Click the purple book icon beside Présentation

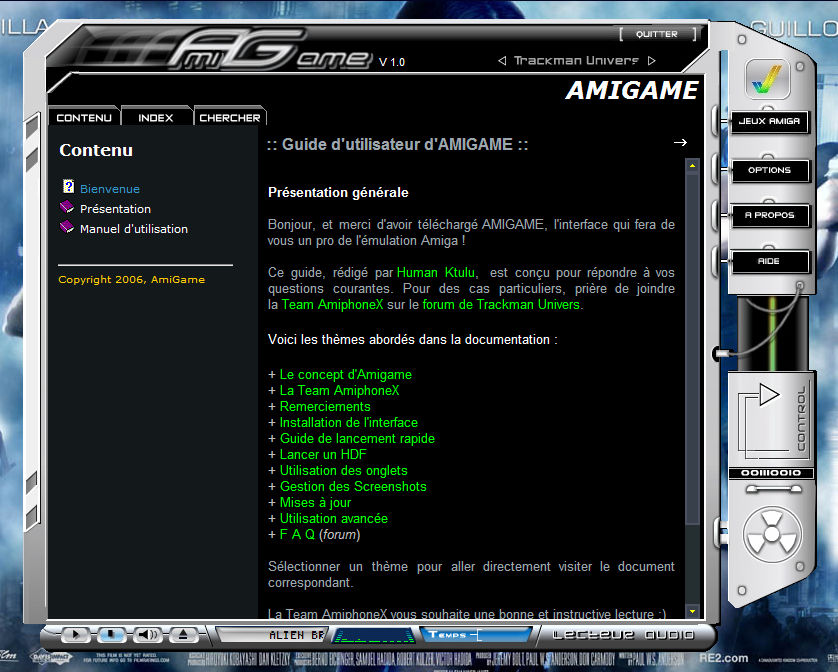67,206
